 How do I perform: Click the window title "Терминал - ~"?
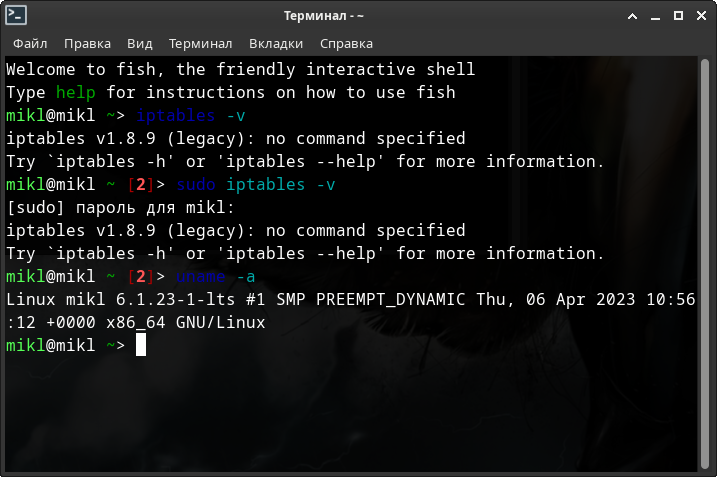358,16
